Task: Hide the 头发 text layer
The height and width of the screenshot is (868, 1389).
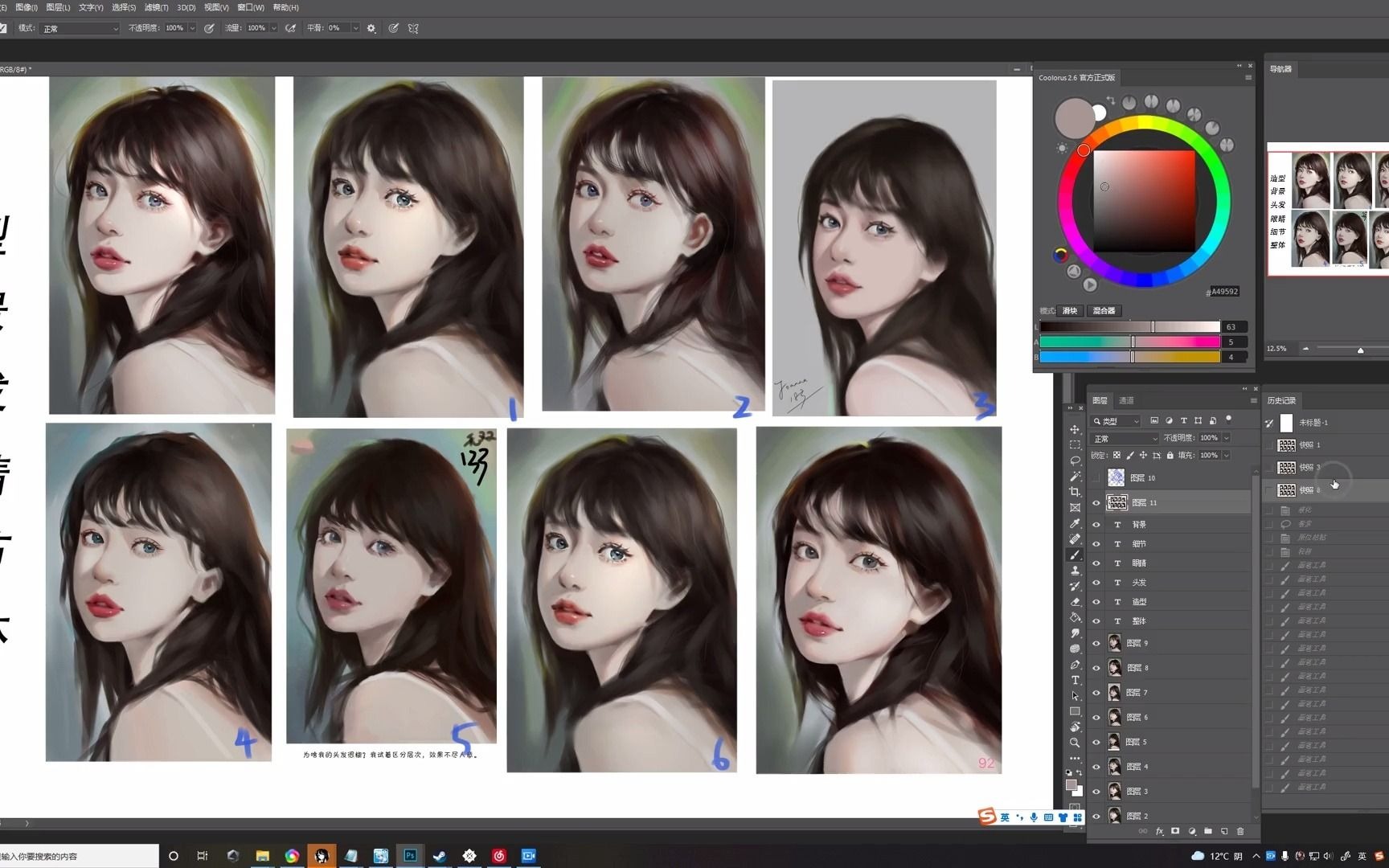Action: click(x=1096, y=582)
